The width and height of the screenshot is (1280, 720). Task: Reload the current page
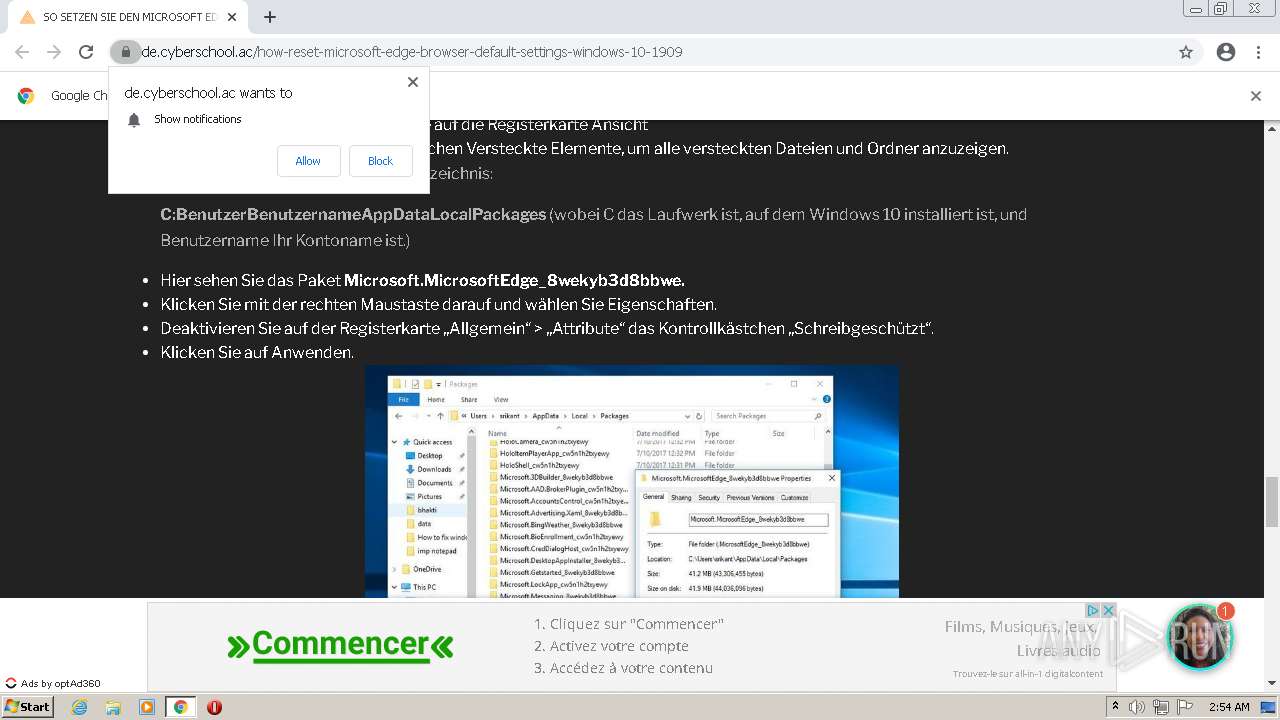point(86,52)
